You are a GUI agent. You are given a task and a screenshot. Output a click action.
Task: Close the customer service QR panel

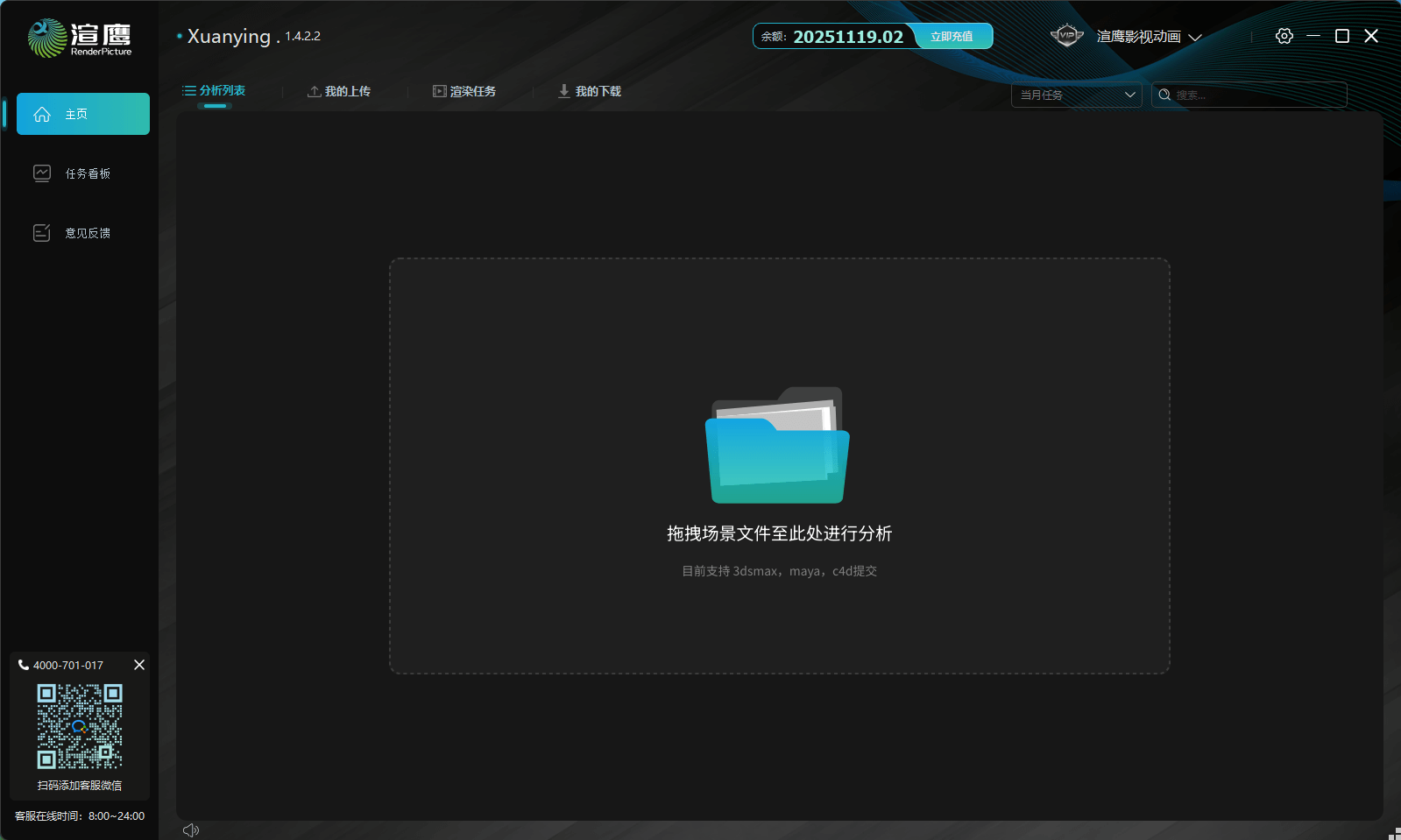[x=139, y=665]
